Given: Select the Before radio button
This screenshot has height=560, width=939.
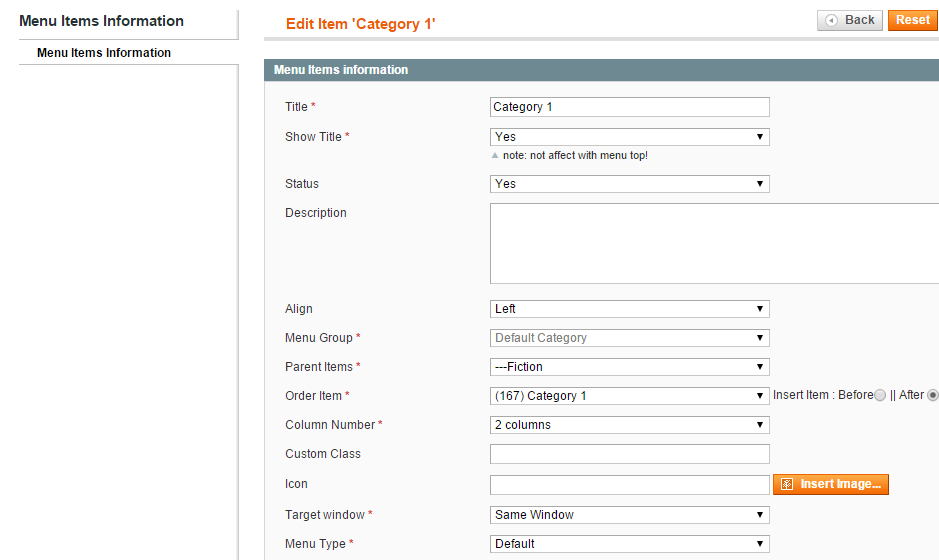Looking at the screenshot, I should pyautogui.click(x=880, y=395).
